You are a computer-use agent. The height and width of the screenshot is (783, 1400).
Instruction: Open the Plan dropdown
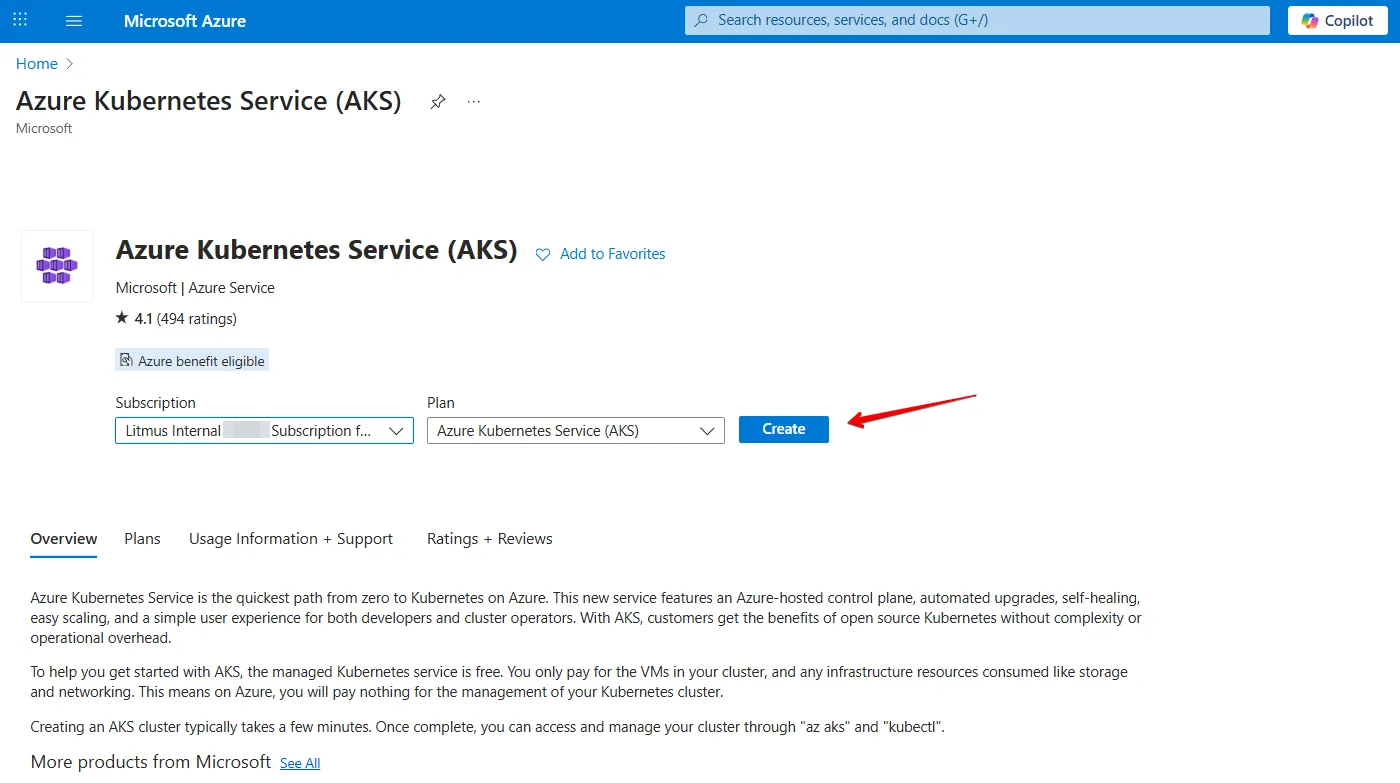click(x=576, y=430)
